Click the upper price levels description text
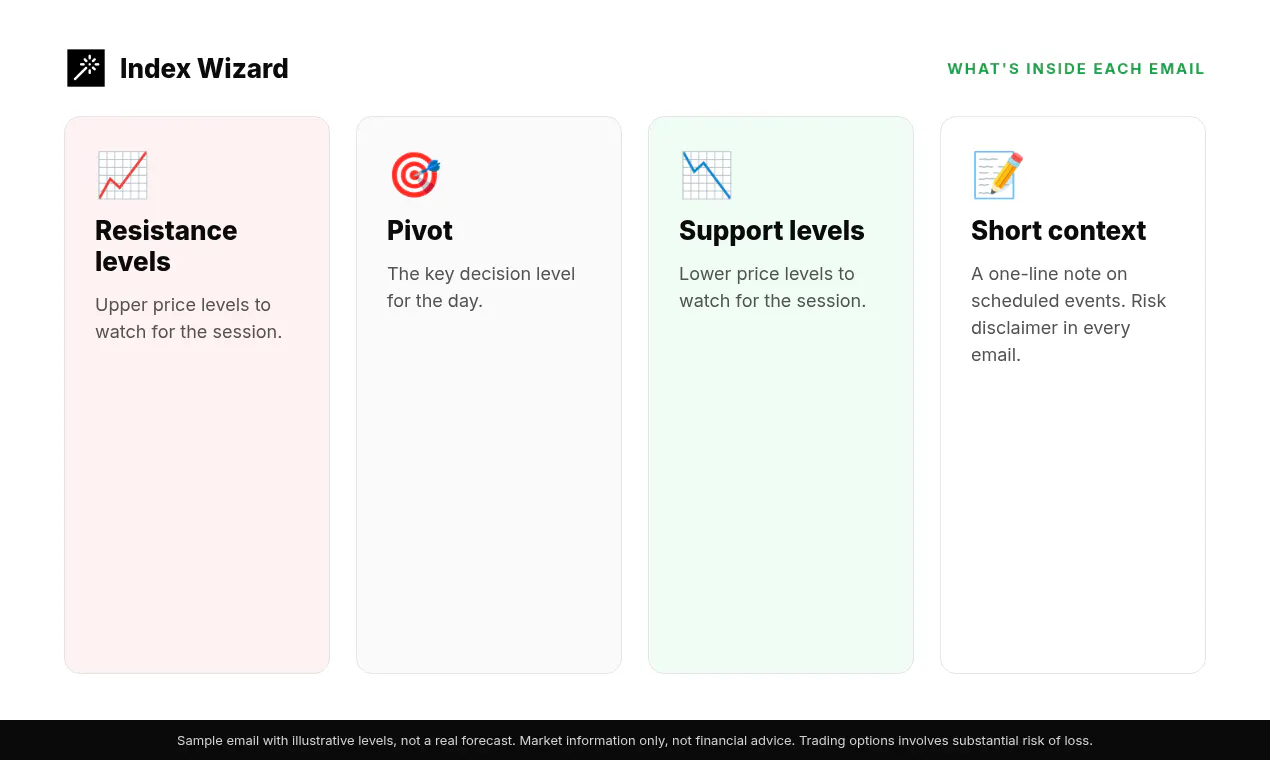This screenshot has width=1270, height=760. 189,318
